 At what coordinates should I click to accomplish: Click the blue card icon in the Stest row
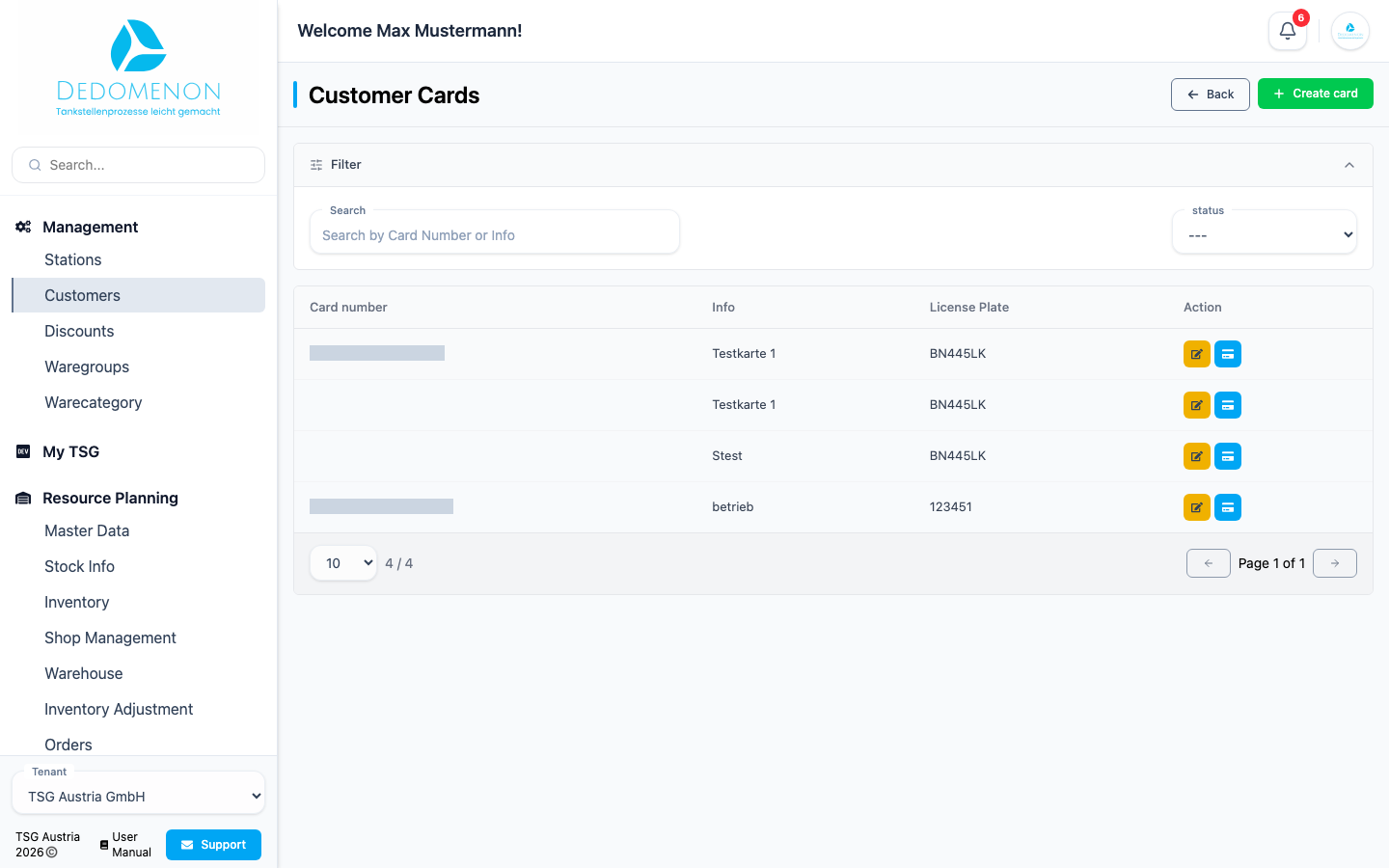click(x=1228, y=456)
